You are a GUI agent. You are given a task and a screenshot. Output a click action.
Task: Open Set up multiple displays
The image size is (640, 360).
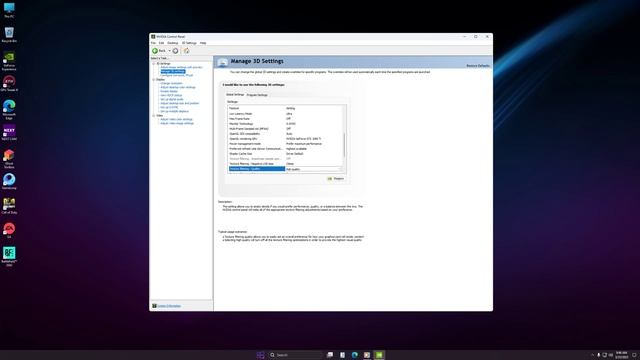click(x=174, y=111)
